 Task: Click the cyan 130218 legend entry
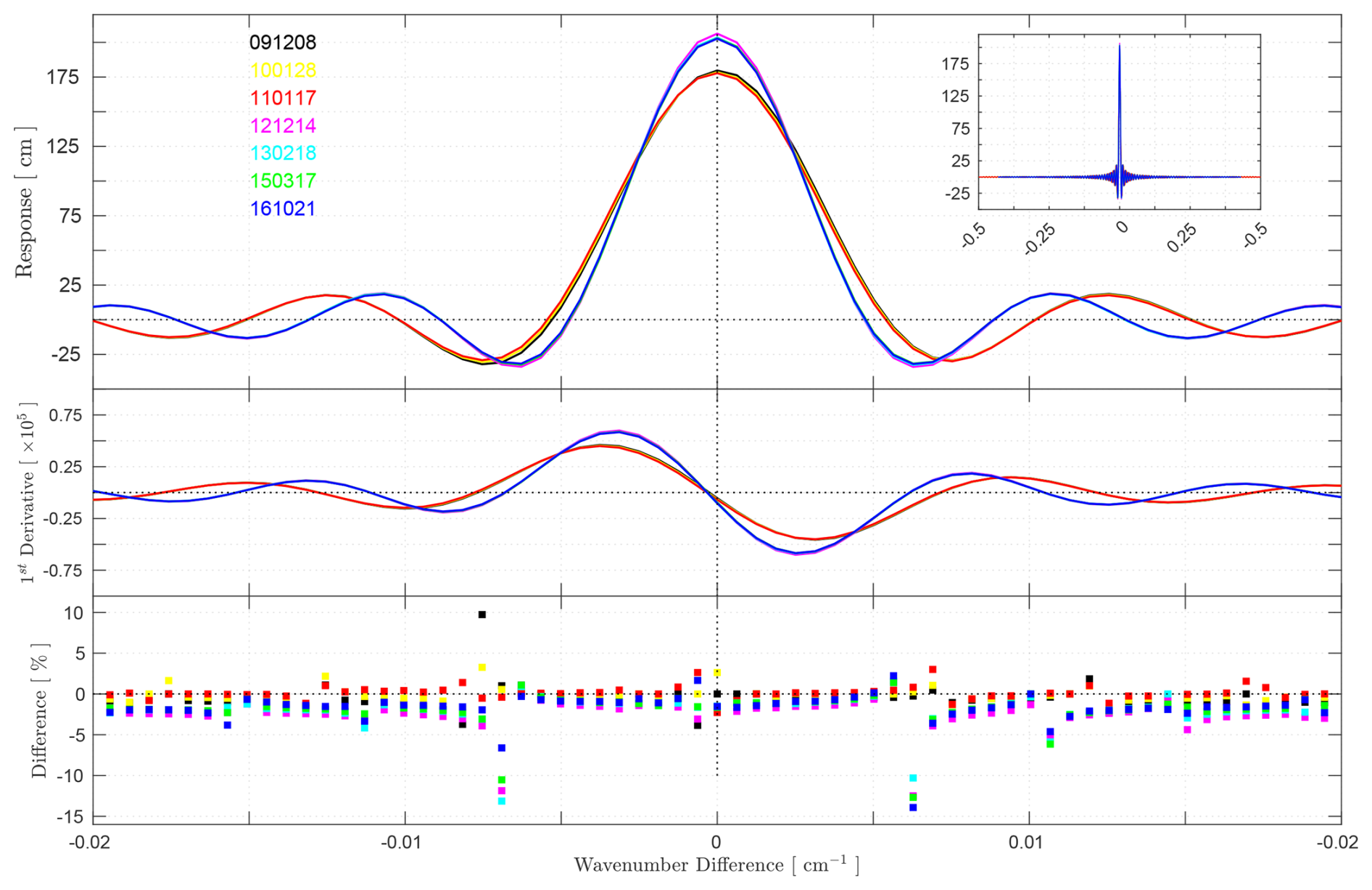coord(282,153)
